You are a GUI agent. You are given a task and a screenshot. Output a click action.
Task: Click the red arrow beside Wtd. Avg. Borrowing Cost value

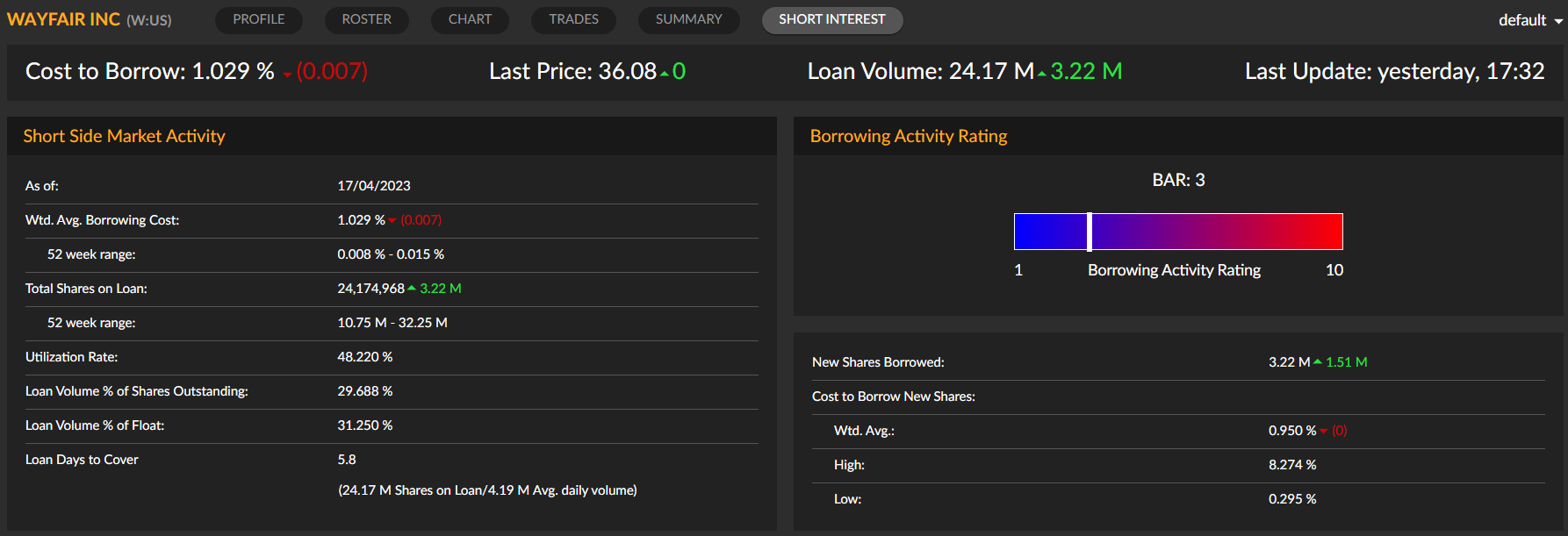(x=392, y=221)
